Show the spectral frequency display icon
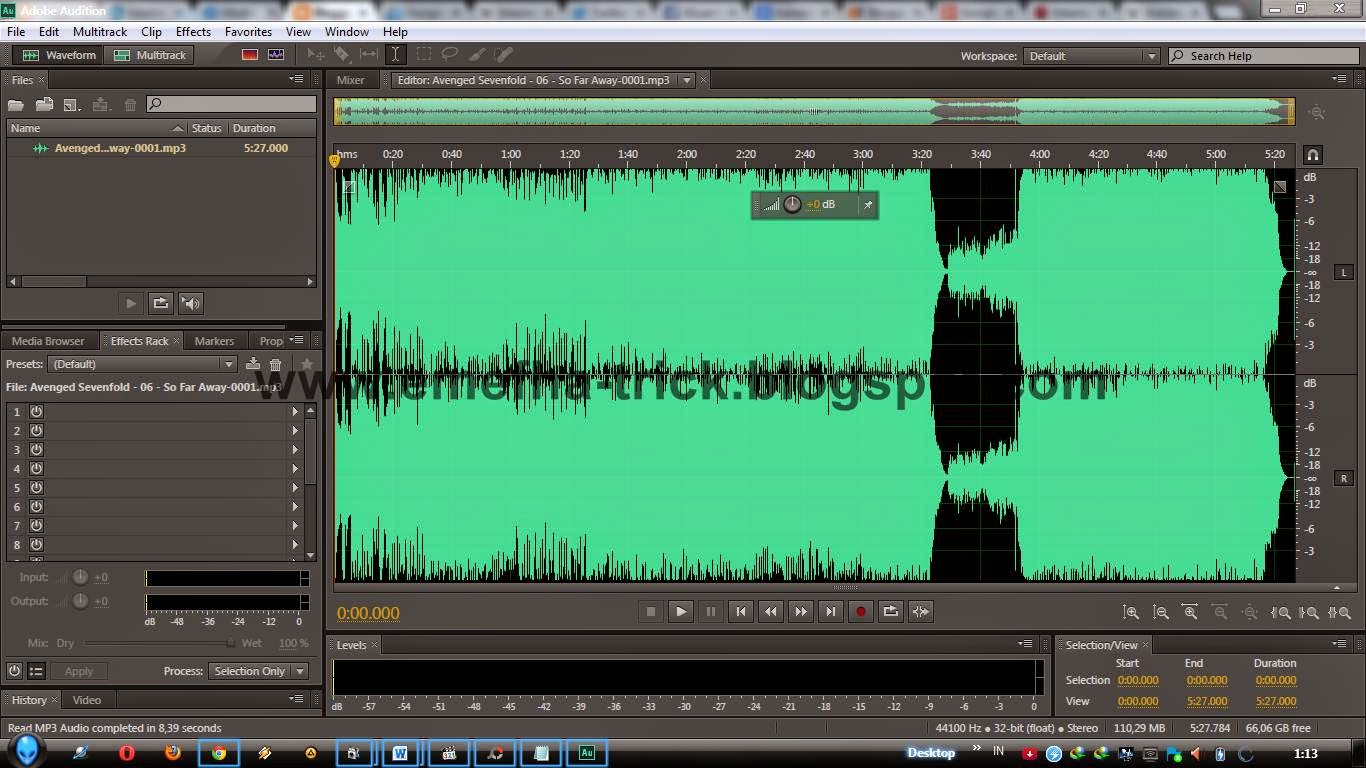The height and width of the screenshot is (768, 1366). (250, 55)
